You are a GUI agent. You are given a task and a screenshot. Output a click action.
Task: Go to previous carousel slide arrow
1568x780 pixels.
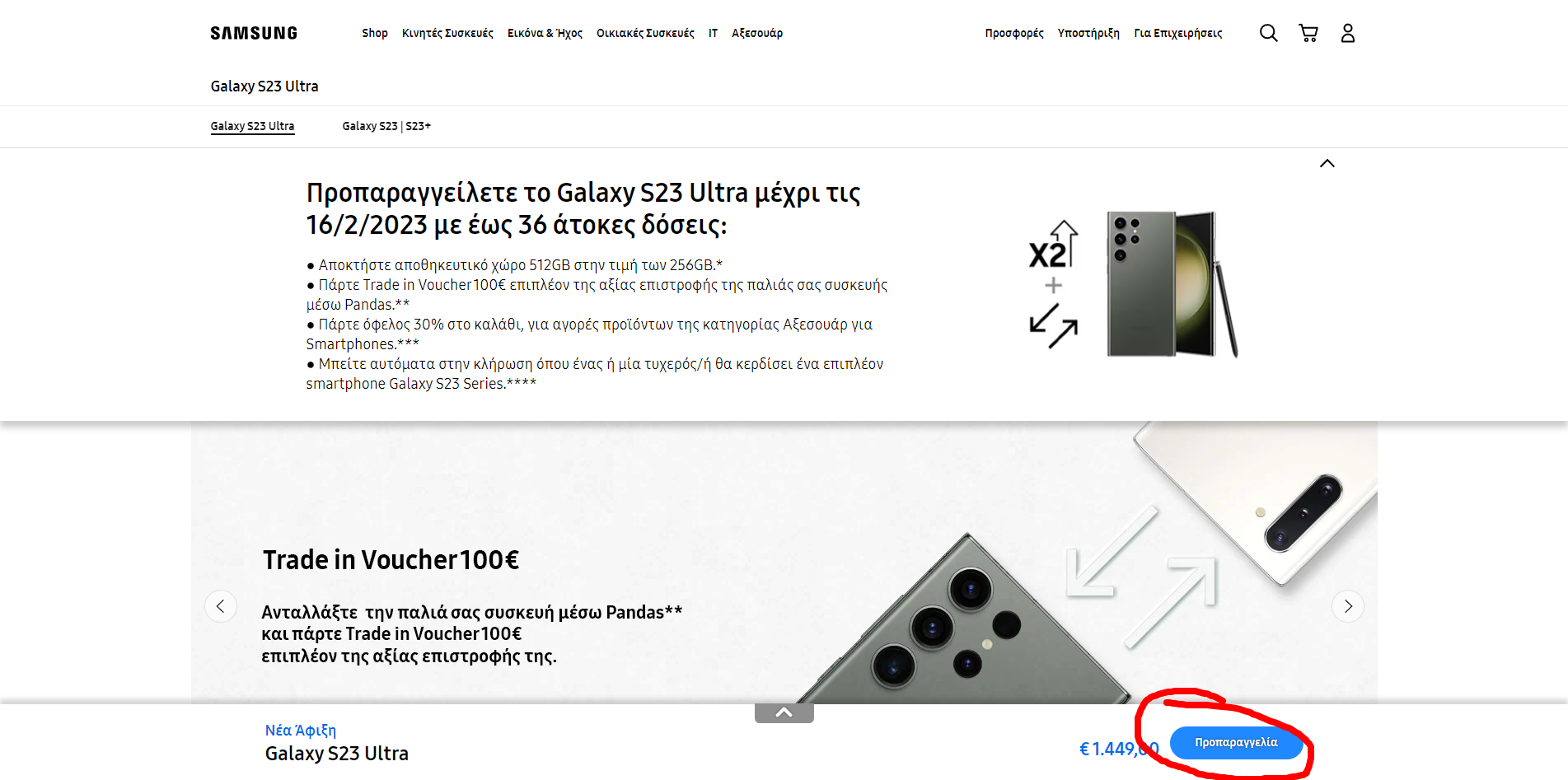221,606
